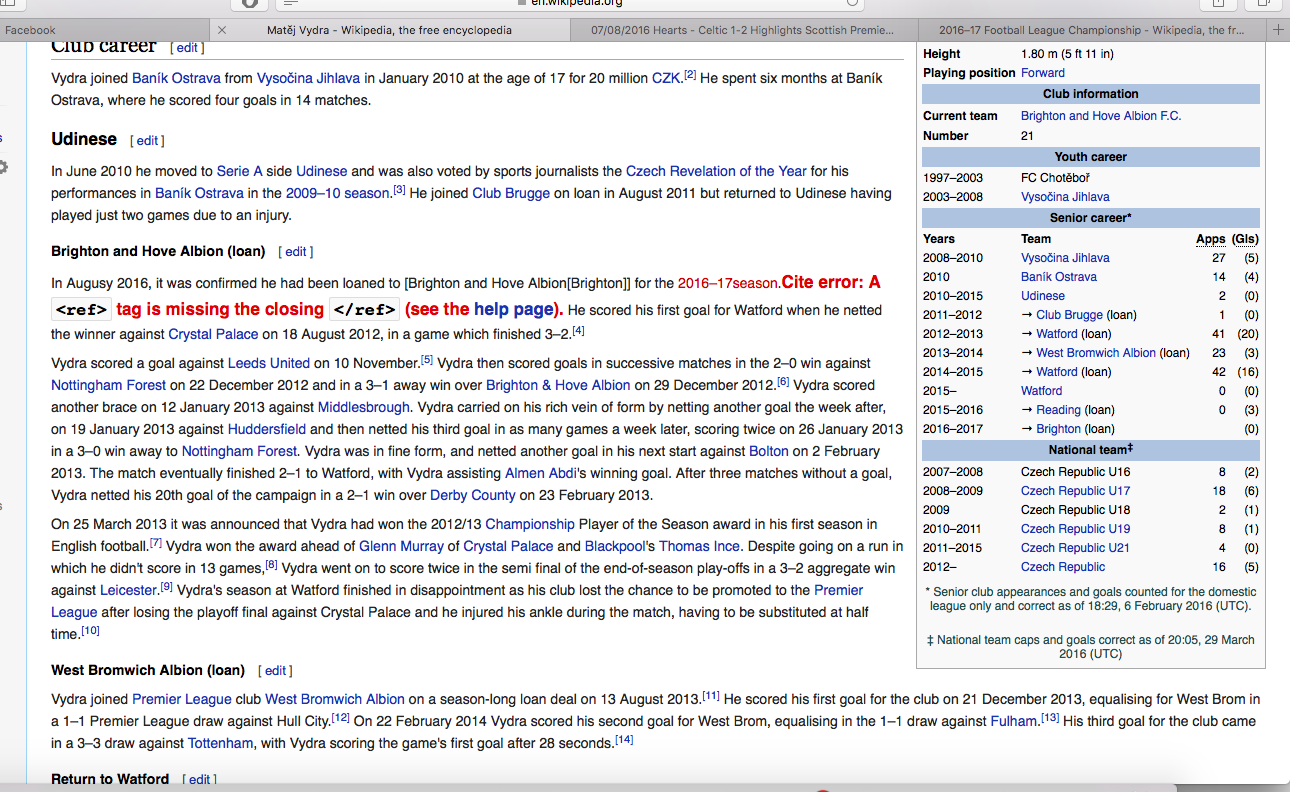Viewport: 1290px width, 792px height.
Task: Open Vysočina Jihlava link in youth career row
Action: (1065, 197)
